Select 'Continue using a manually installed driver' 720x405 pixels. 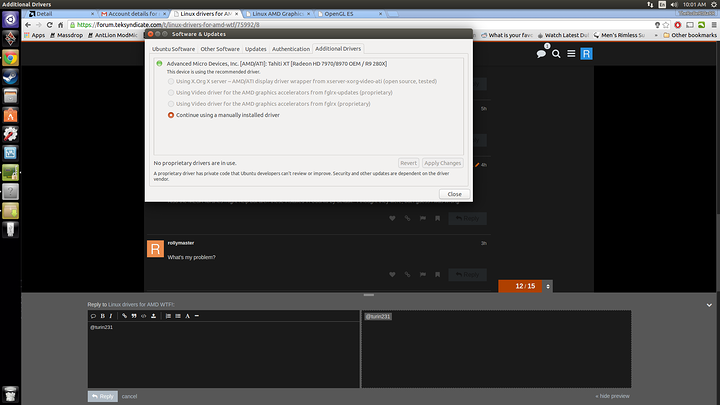click(x=171, y=115)
